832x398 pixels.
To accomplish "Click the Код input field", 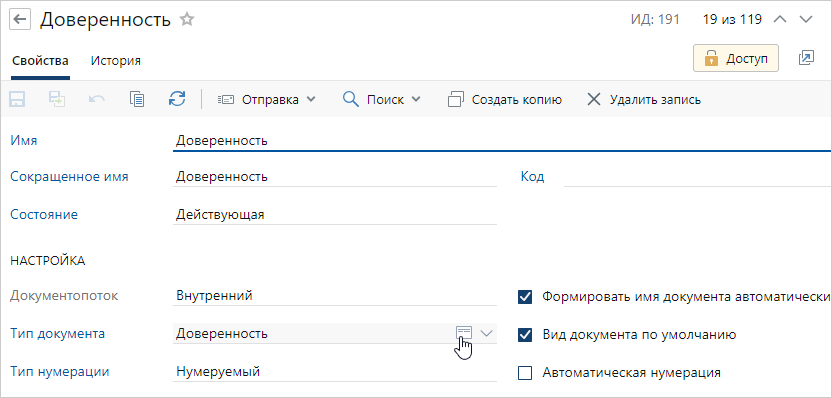I will click(697, 177).
